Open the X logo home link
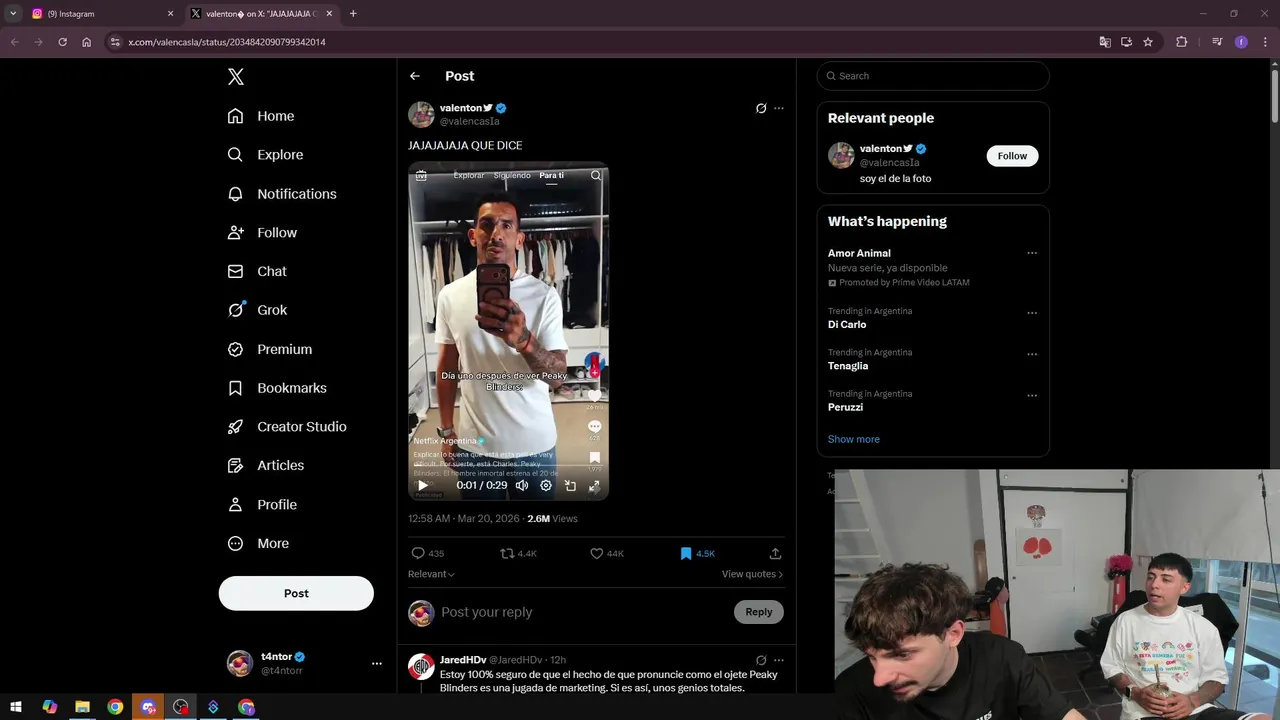Viewport: 1280px width, 720px height. pos(236,77)
